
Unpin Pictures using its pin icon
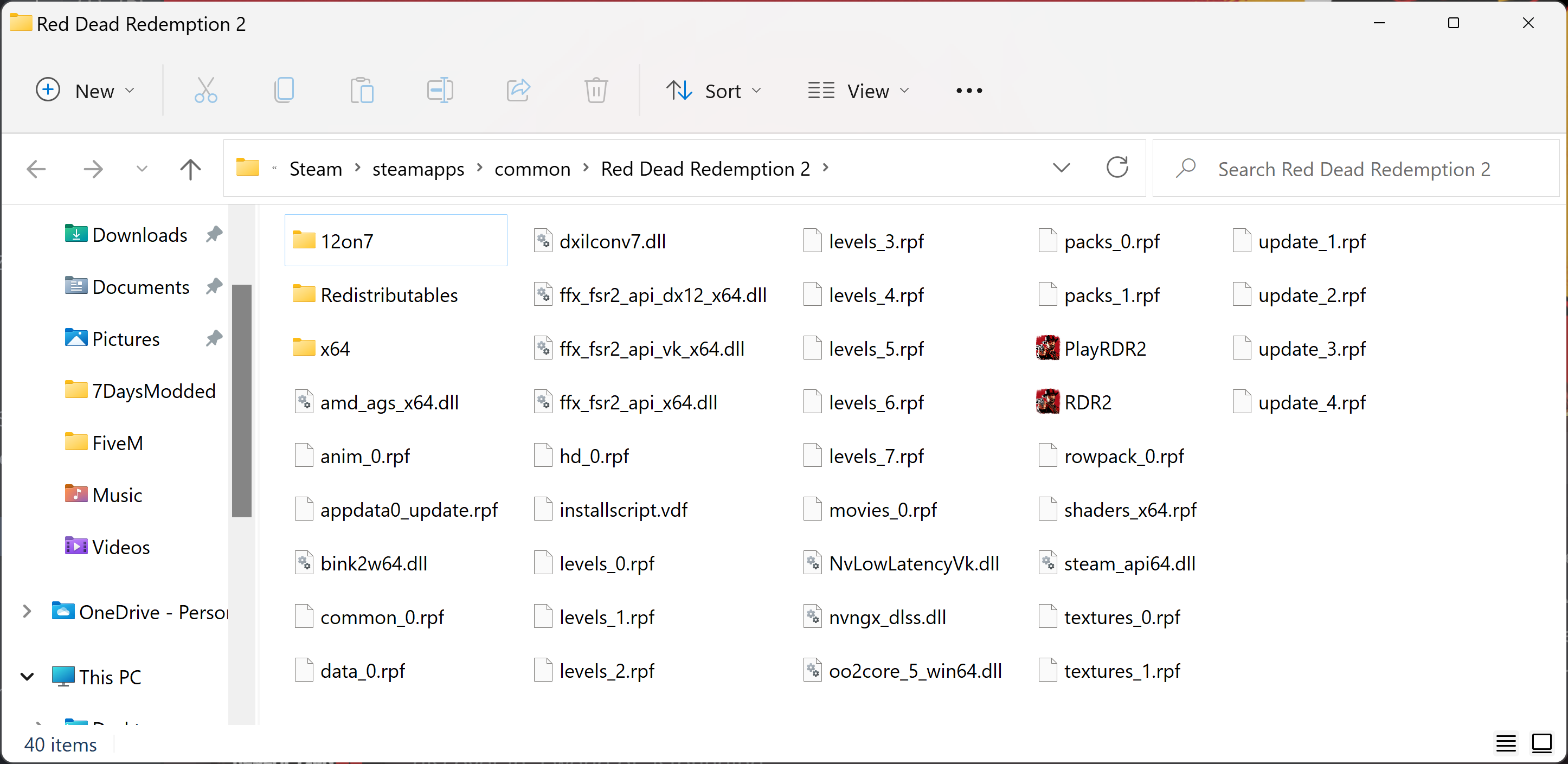[x=214, y=338]
